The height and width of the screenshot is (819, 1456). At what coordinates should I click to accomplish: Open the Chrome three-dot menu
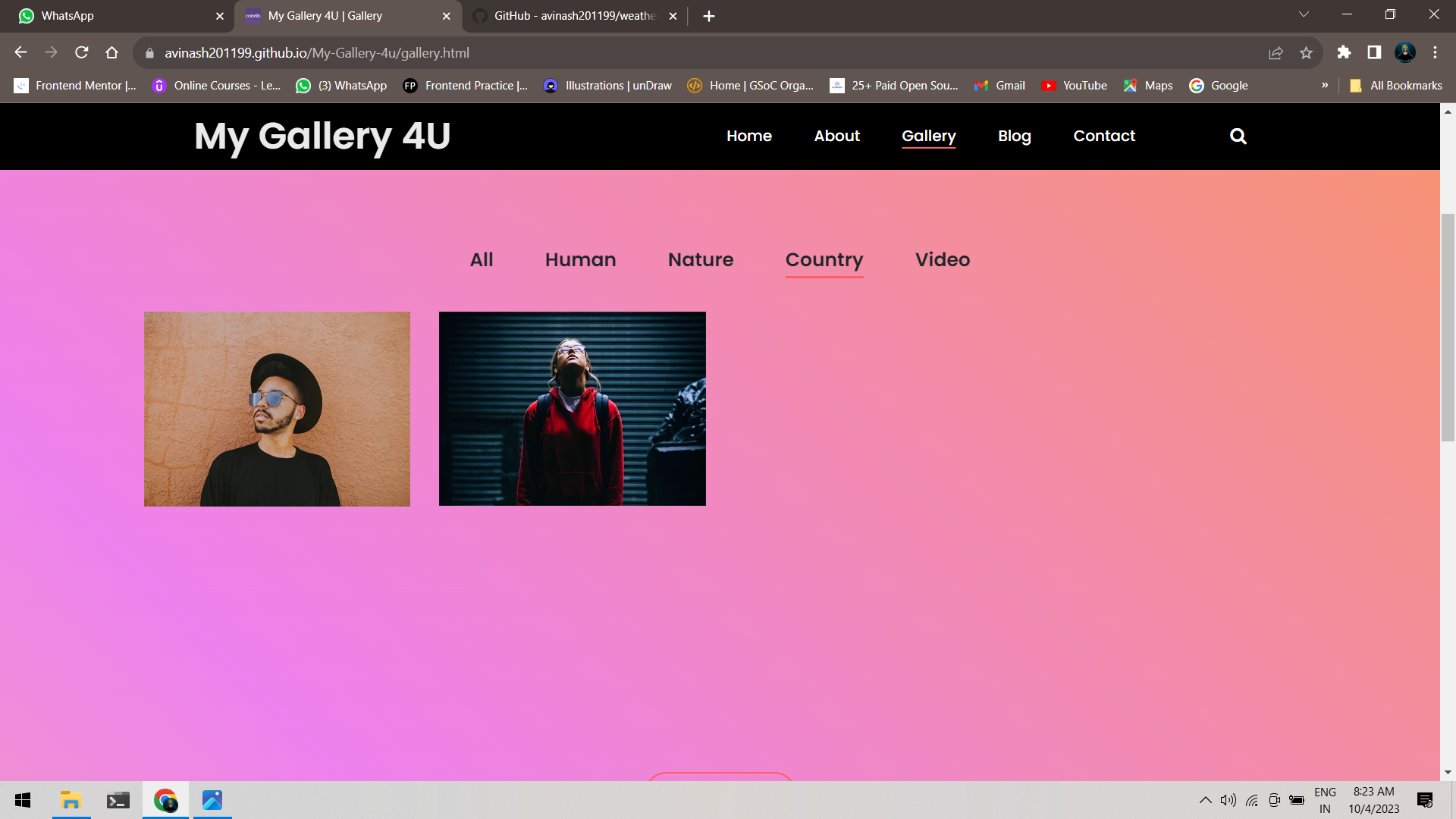point(1435,53)
